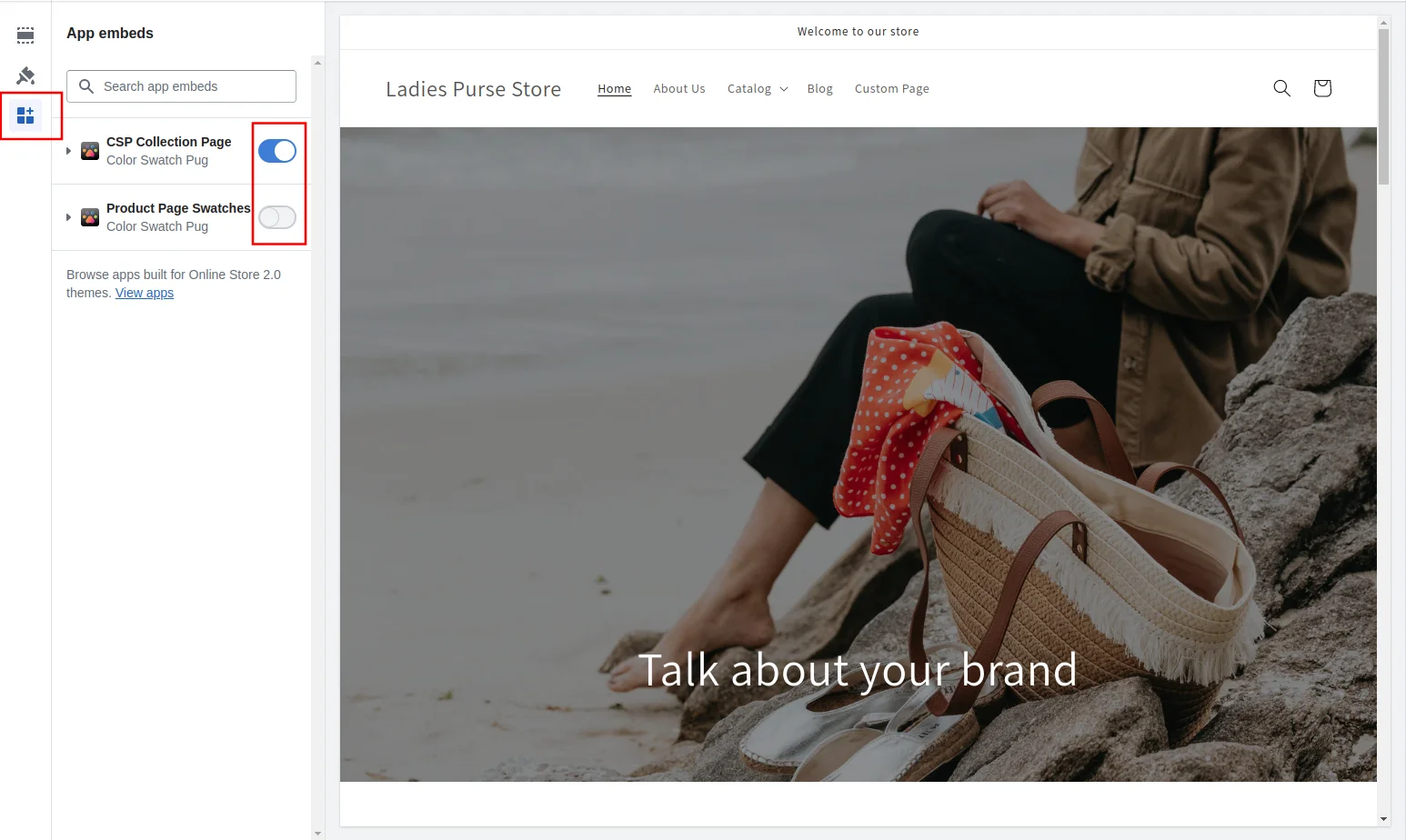The width and height of the screenshot is (1406, 840).
Task: Click the CSP Collection Page app icon
Action: pos(90,151)
